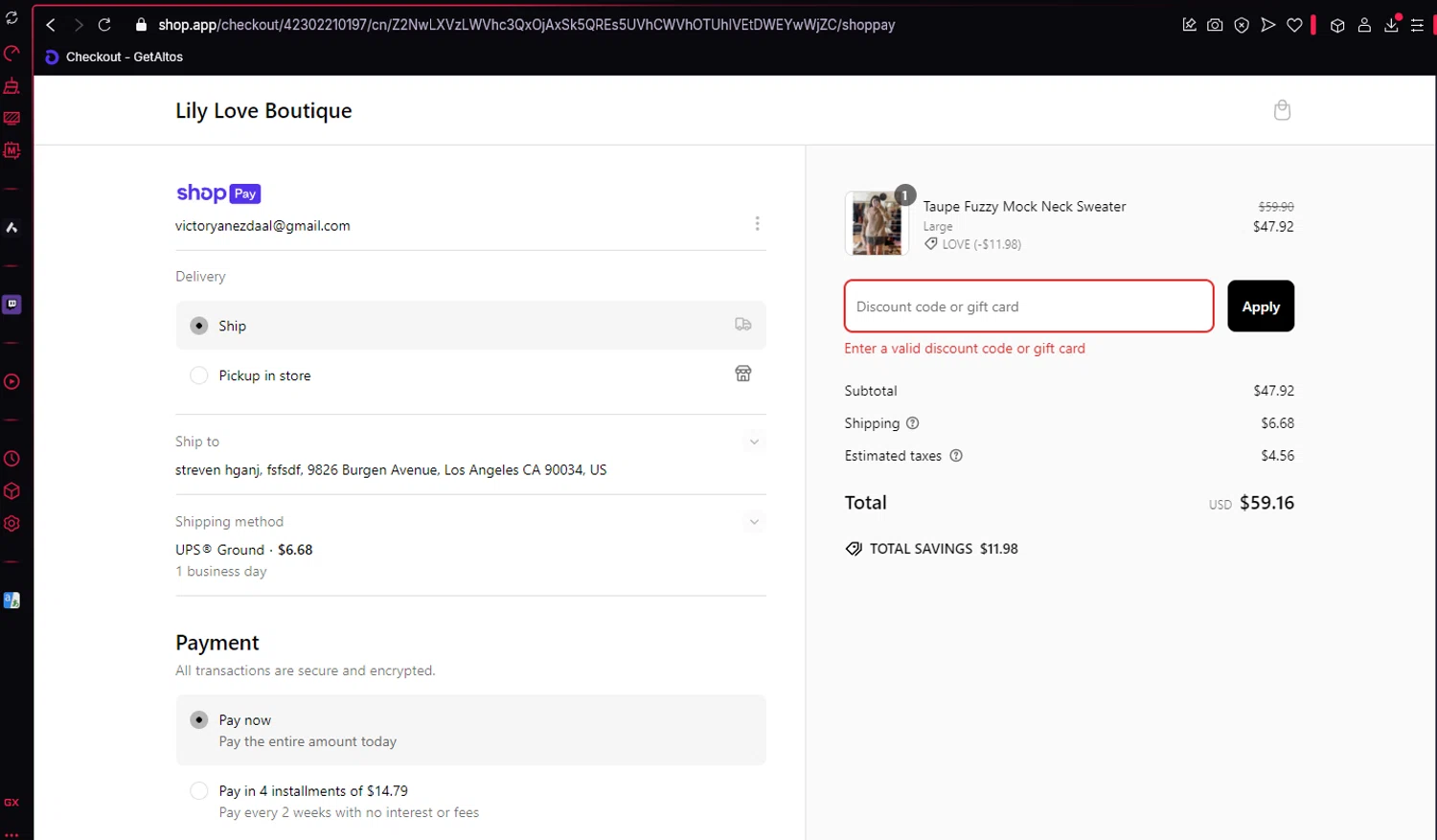Open GX Cleaner broom in sidebar
1437x840 pixels.
(11, 85)
